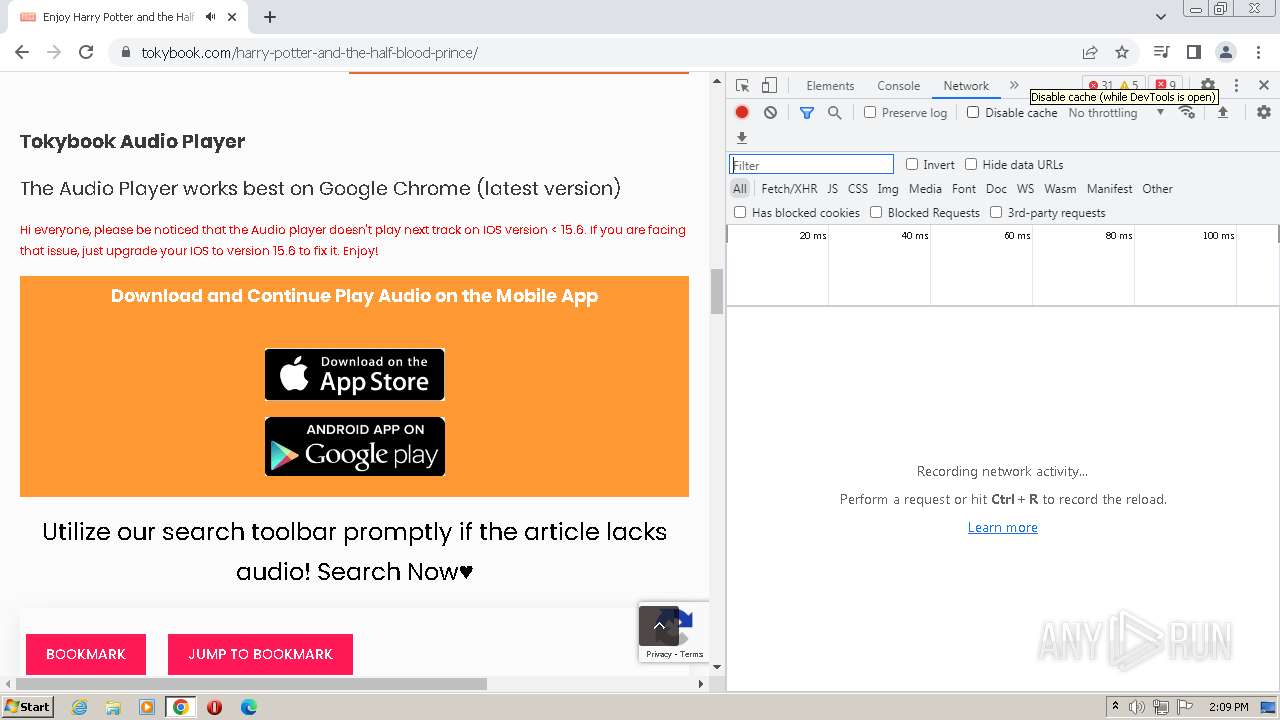Check 3rd-party requests option

(x=996, y=212)
